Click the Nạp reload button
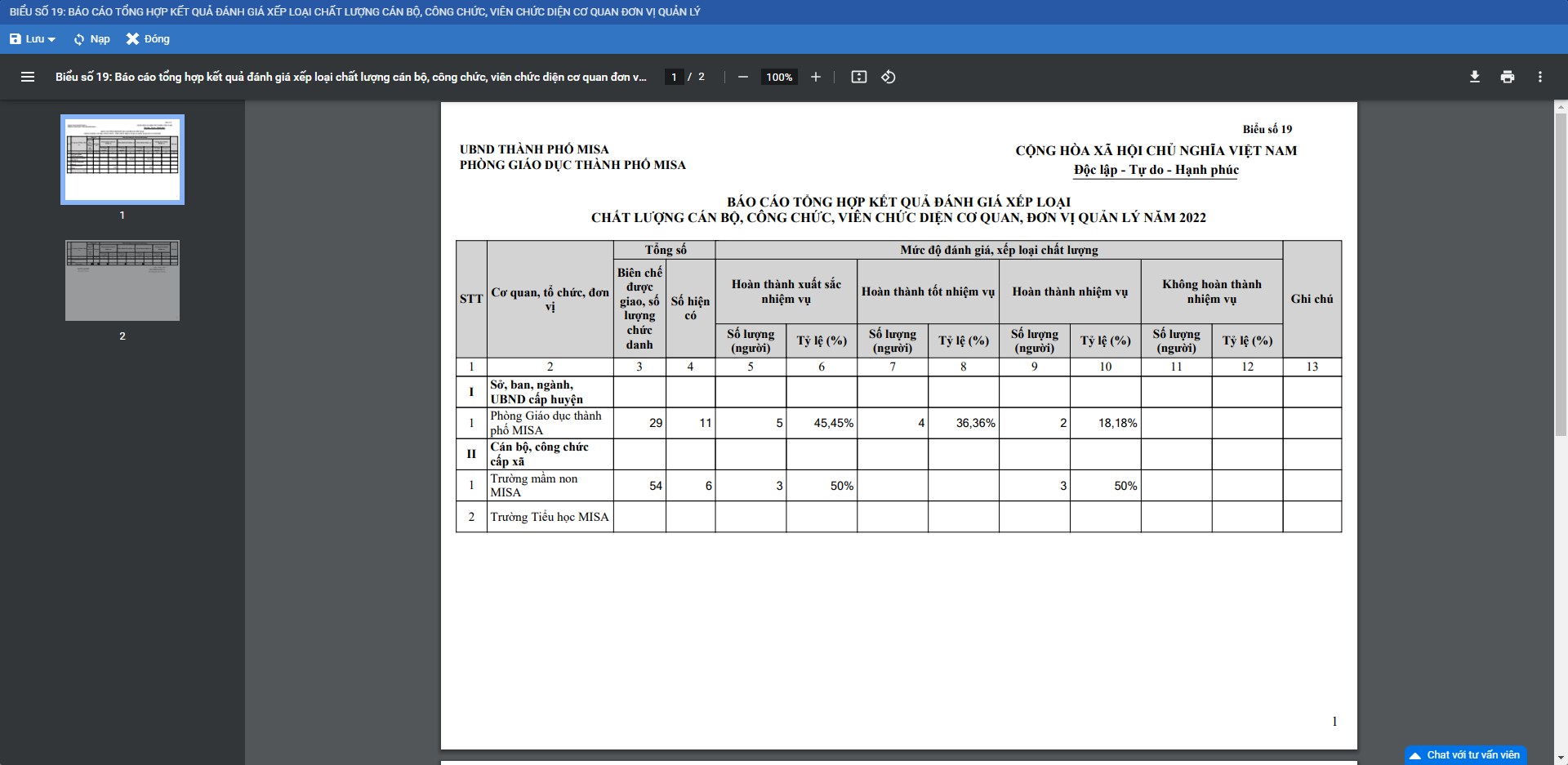The height and width of the screenshot is (765, 1568). tap(91, 39)
